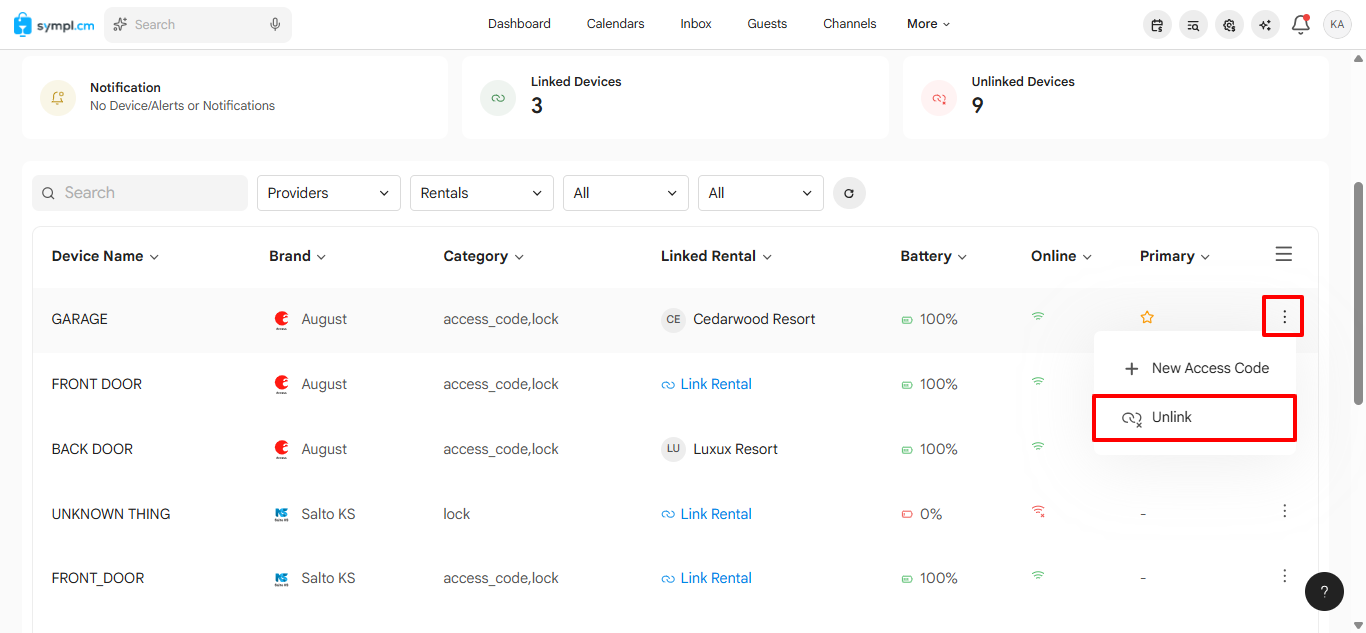The height and width of the screenshot is (633, 1366).
Task: Click the green Linked Devices icon
Action: pyautogui.click(x=498, y=98)
